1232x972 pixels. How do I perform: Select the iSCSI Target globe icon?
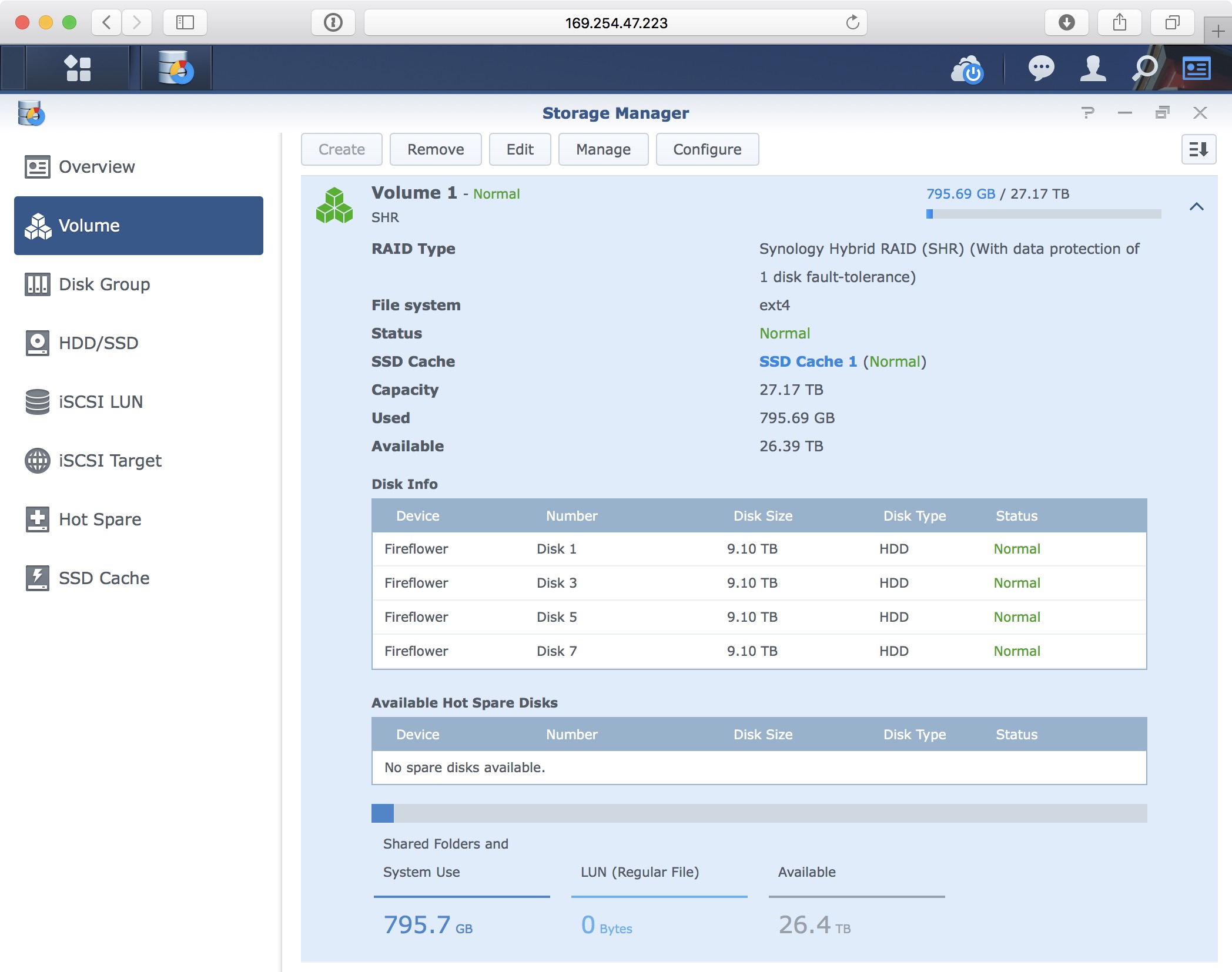tap(37, 461)
